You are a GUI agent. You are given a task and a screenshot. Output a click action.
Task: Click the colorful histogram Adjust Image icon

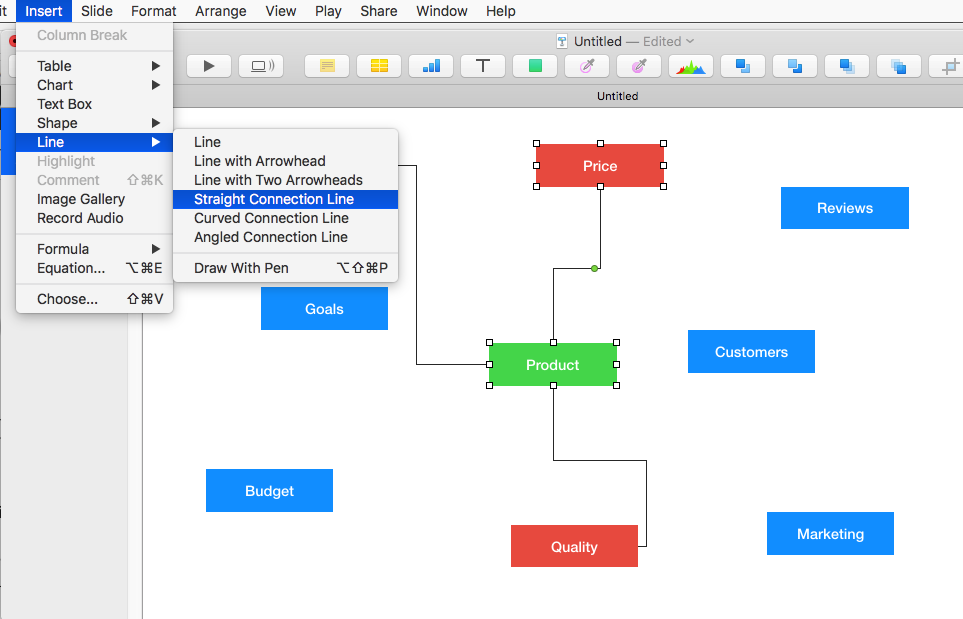pyautogui.click(x=691, y=66)
